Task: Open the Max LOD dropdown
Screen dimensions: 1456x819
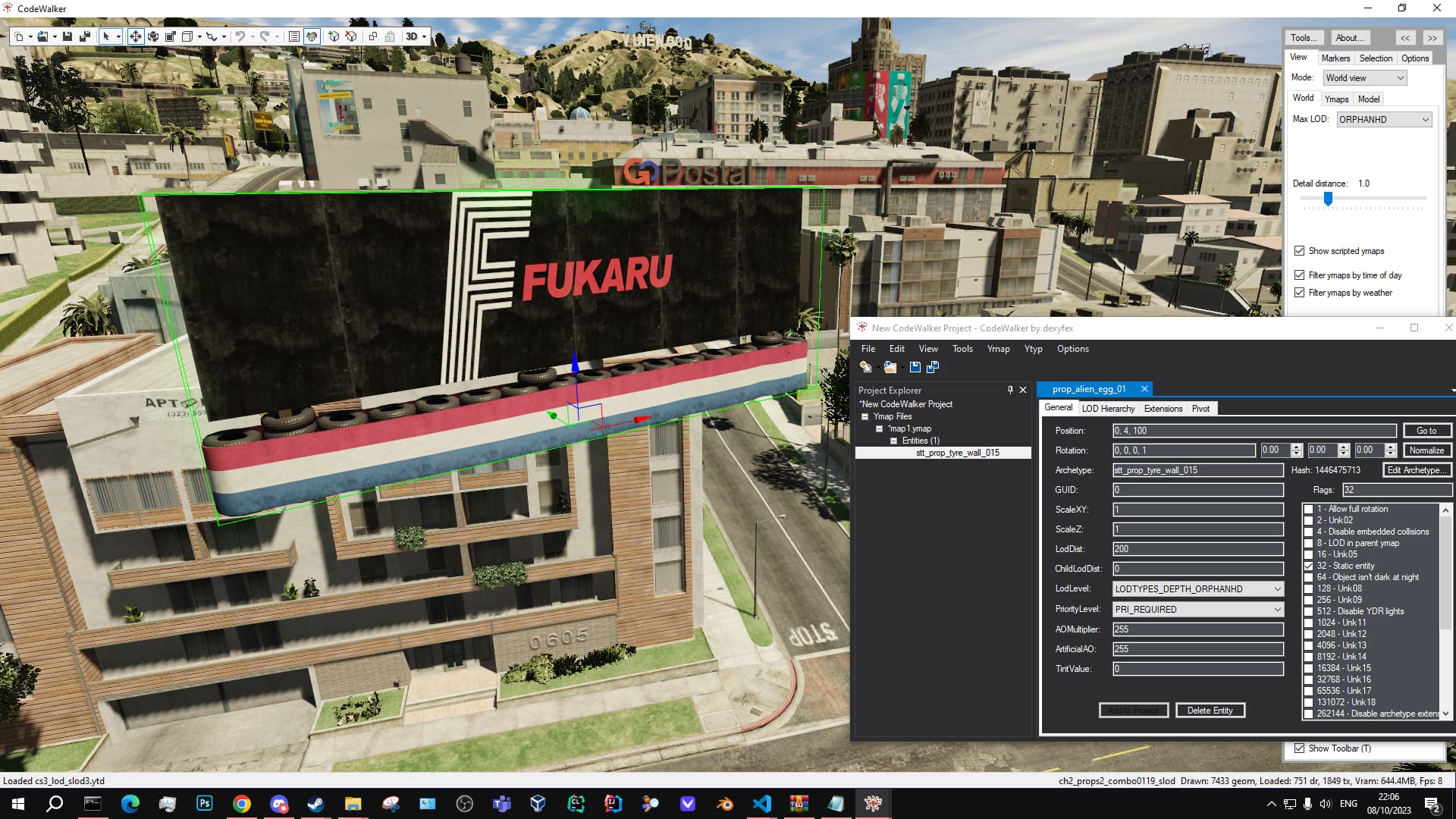Action: [x=1384, y=120]
